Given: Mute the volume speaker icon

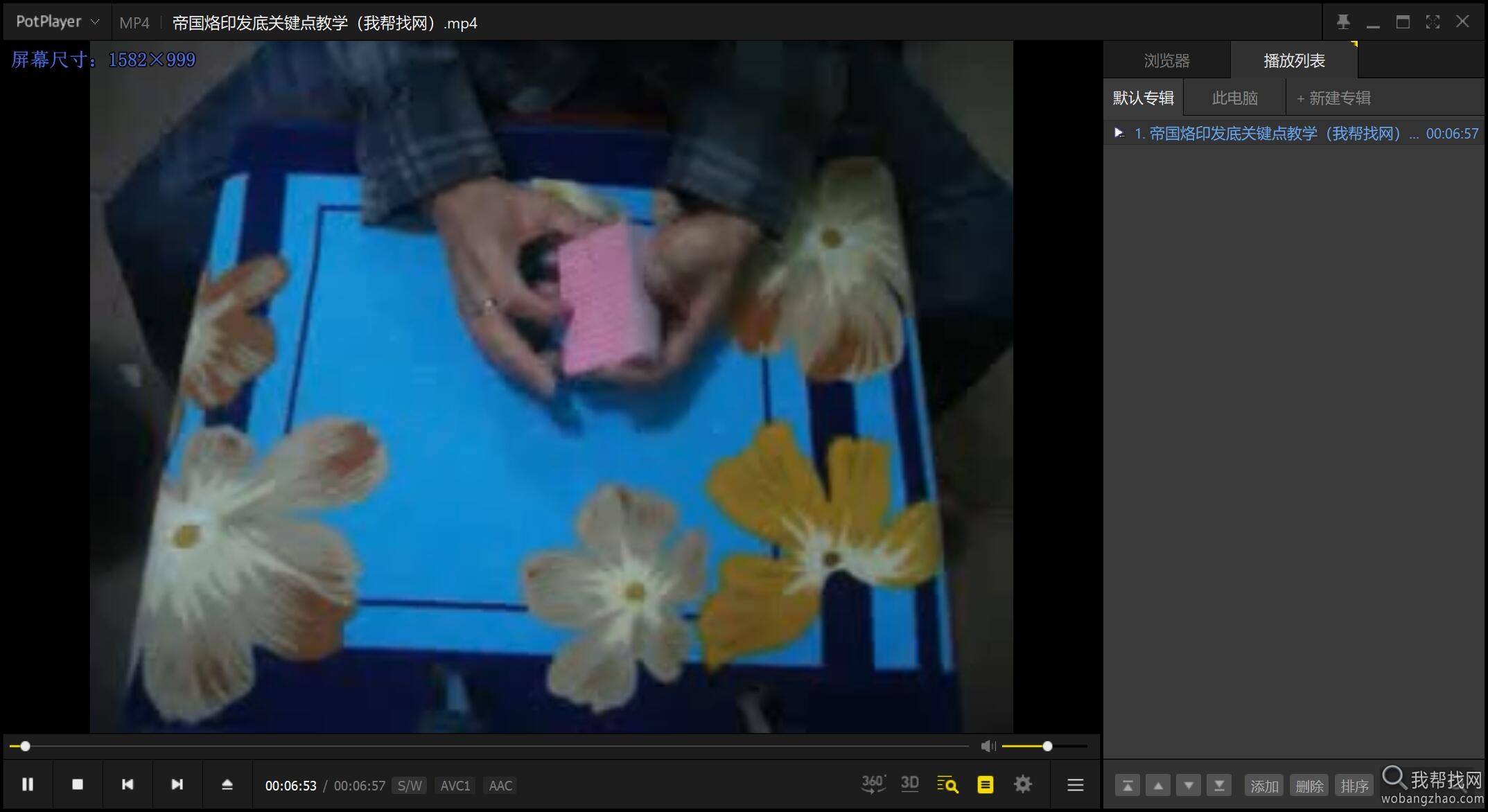Looking at the screenshot, I should point(988,746).
